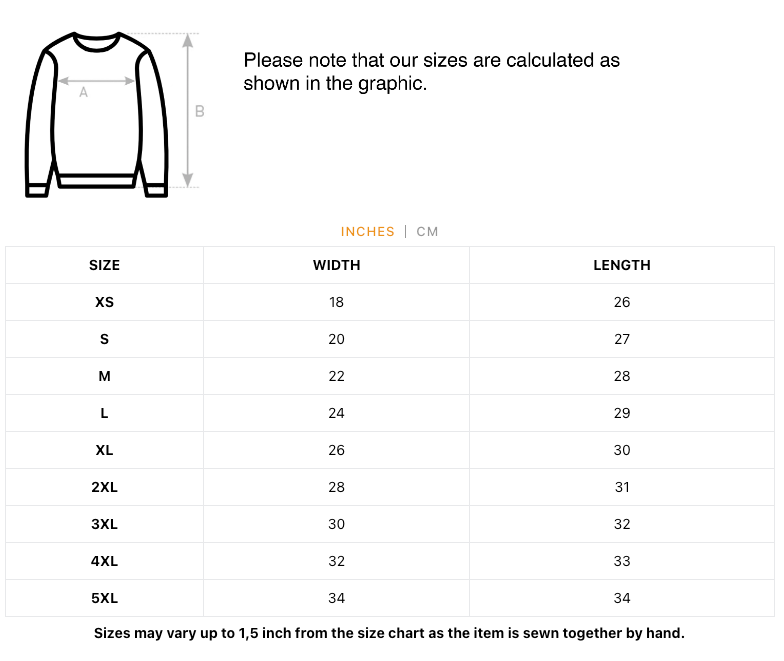
Task: Select the 2XL size row label
Action: [104, 487]
